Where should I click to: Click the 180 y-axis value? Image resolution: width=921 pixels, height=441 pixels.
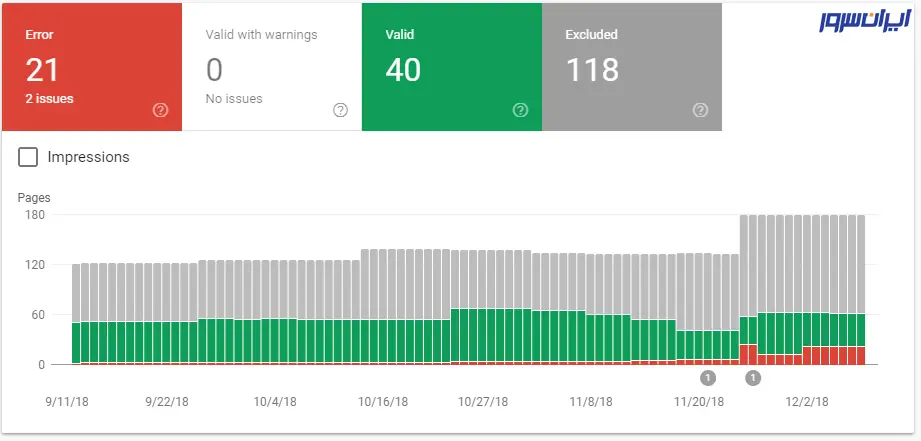coord(35,215)
